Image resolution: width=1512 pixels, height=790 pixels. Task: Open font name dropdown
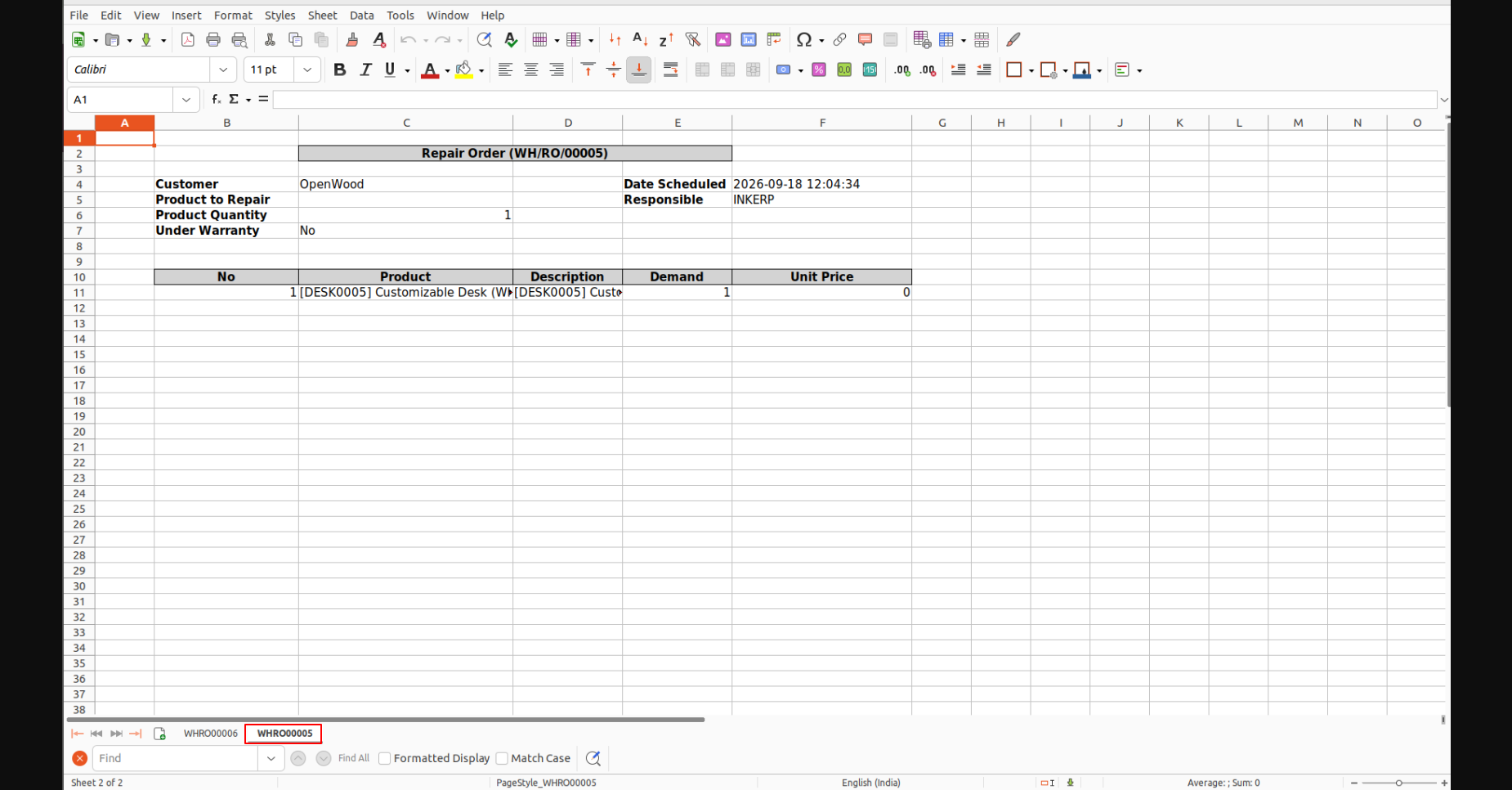(x=223, y=70)
